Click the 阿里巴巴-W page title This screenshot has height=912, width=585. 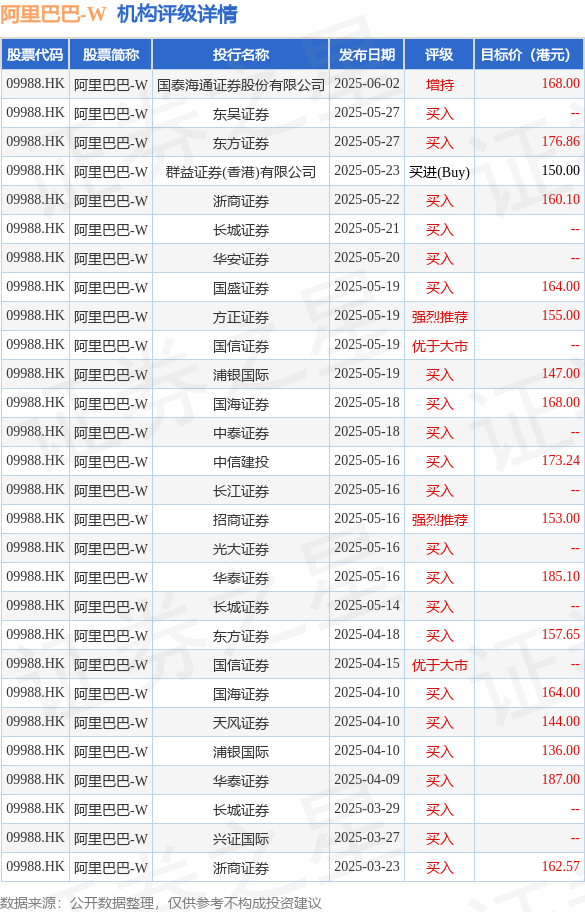pyautogui.click(x=53, y=14)
